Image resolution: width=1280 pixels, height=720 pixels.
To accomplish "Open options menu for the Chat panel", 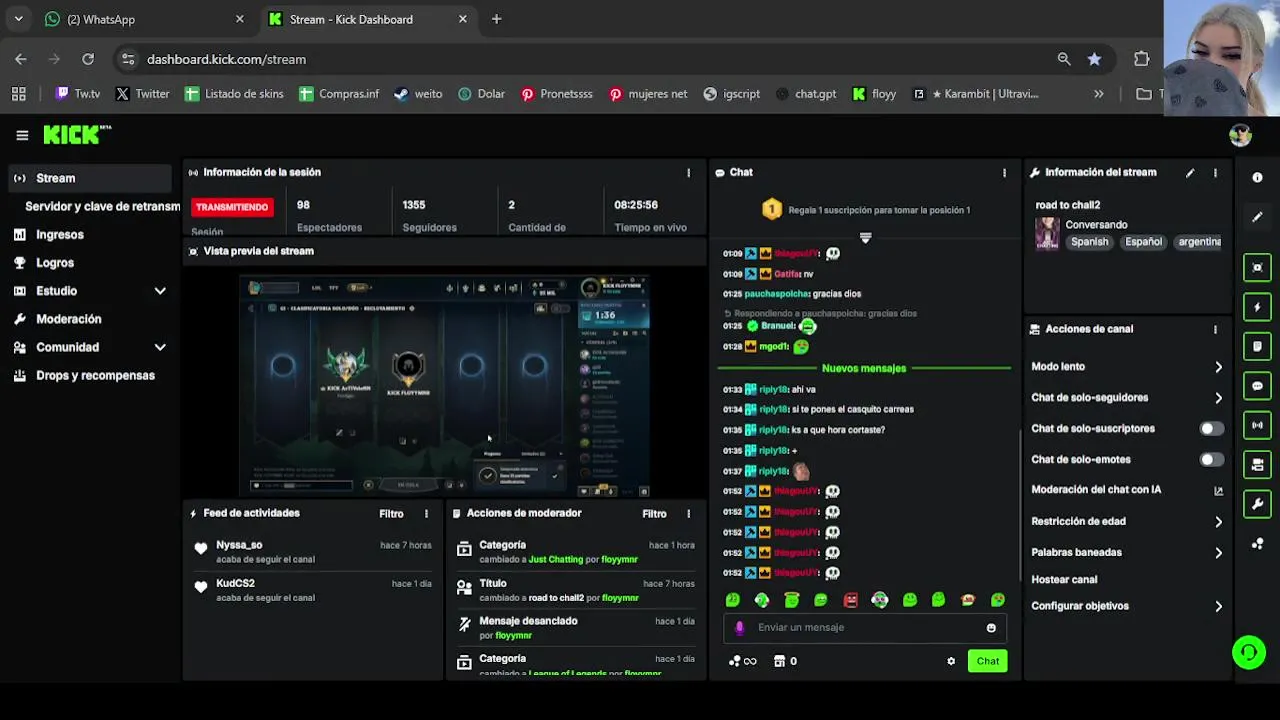I will [1004, 173].
